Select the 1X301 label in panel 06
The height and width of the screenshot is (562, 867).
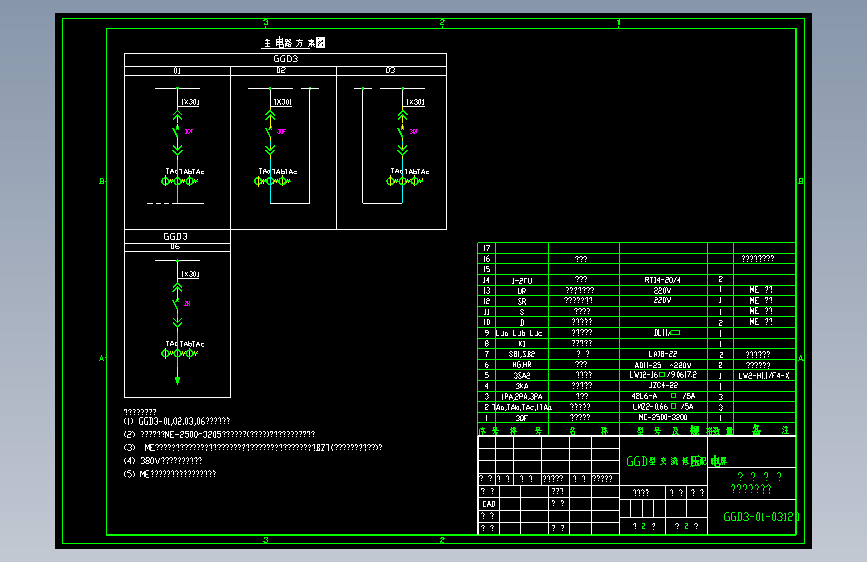[190, 274]
